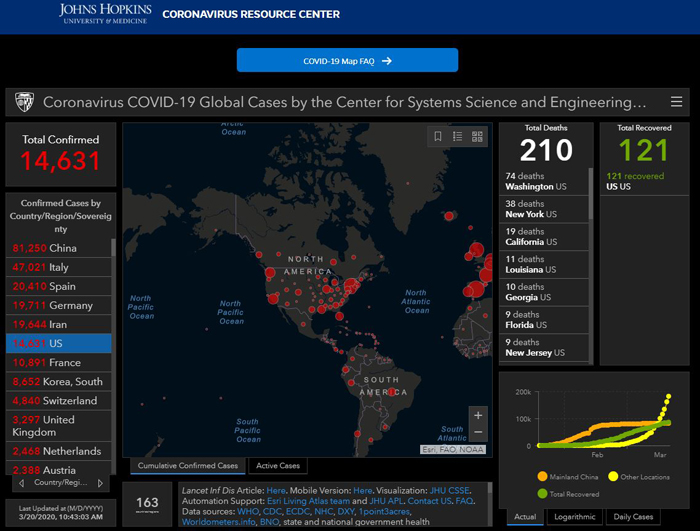The height and width of the screenshot is (531, 700).
Task: Select United Kingdom in country list
Action: [x=58, y=426]
